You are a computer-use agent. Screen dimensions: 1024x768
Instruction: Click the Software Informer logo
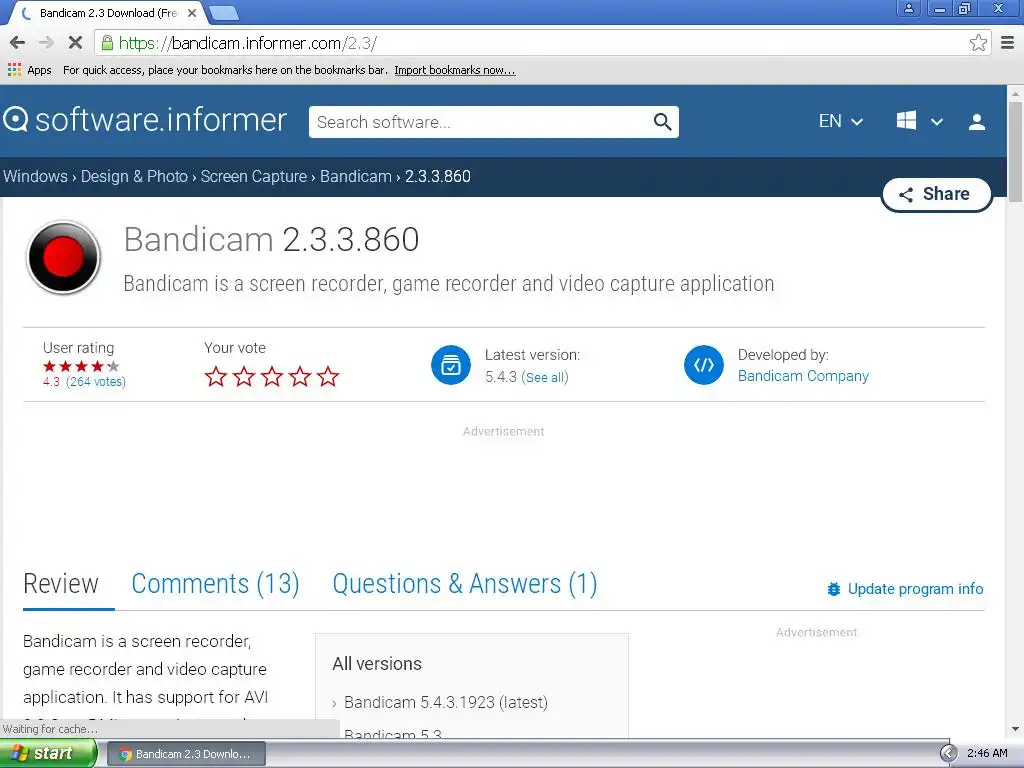click(x=145, y=120)
